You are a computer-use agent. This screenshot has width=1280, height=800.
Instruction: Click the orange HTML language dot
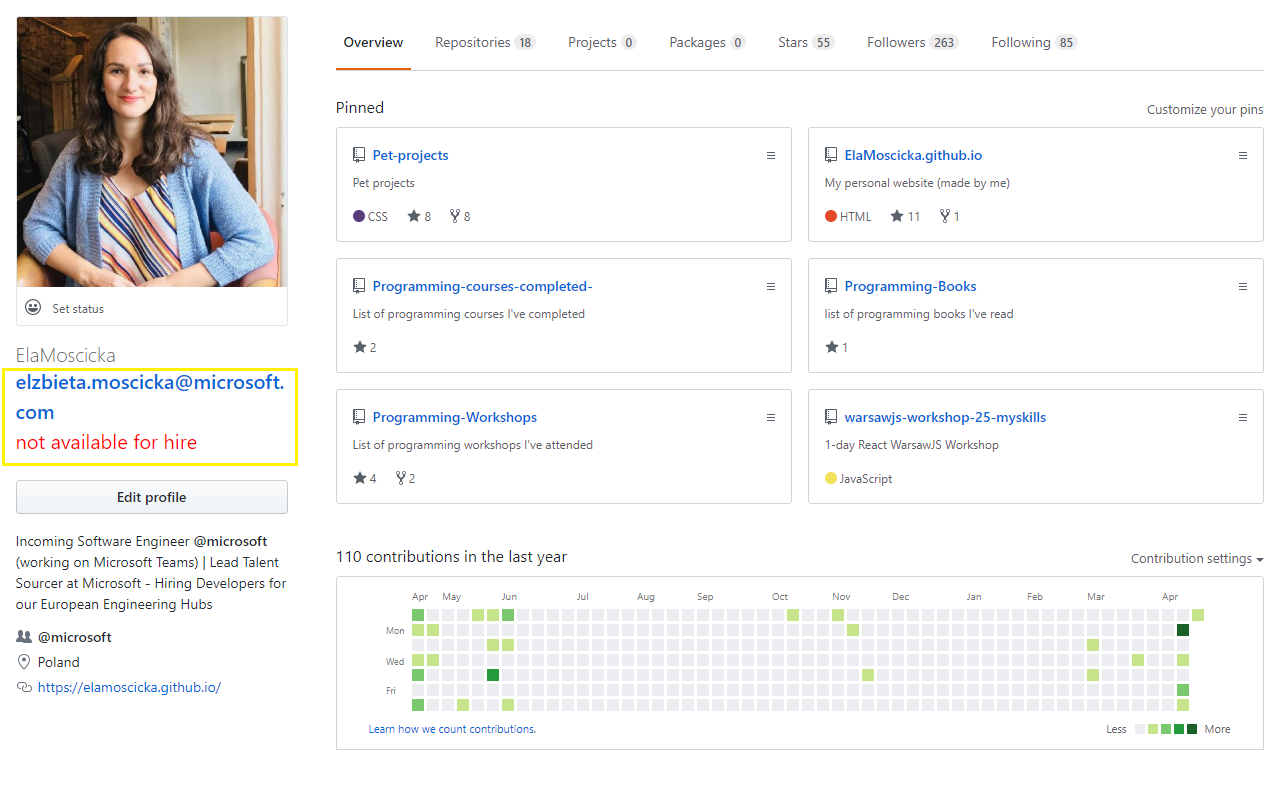pos(831,216)
